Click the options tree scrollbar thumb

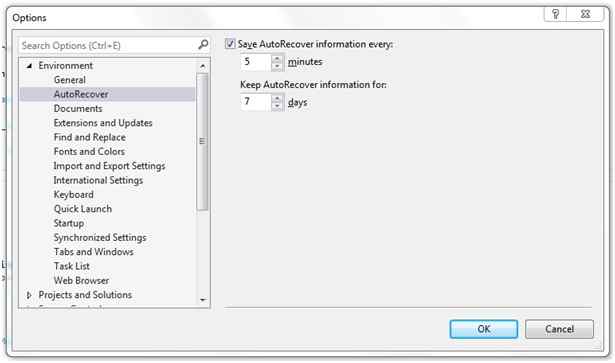click(202, 142)
